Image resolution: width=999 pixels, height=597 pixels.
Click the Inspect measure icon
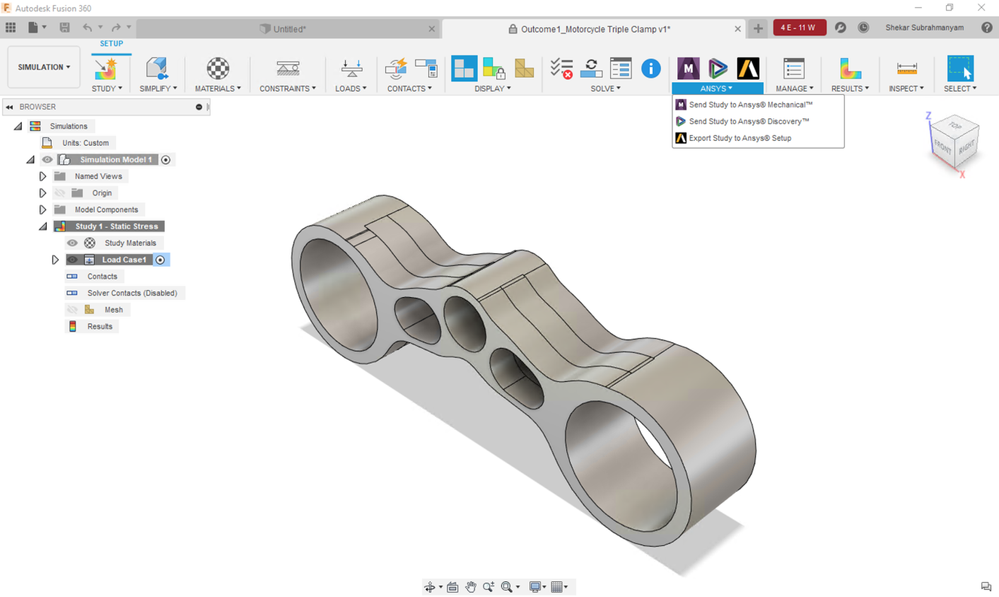point(906,68)
